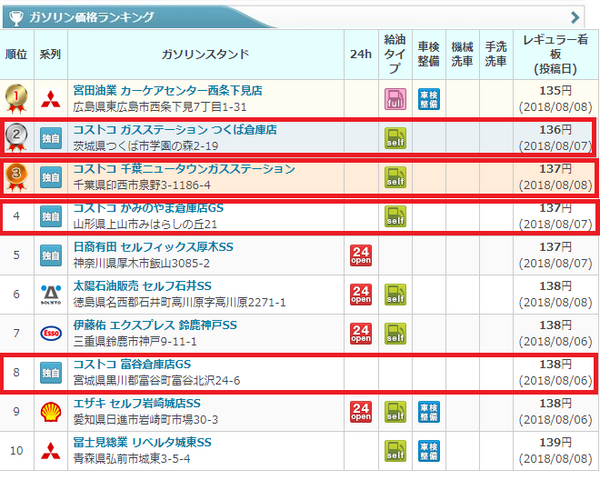Click the self-service icon for リベルタ城東SS

click(x=395, y=451)
